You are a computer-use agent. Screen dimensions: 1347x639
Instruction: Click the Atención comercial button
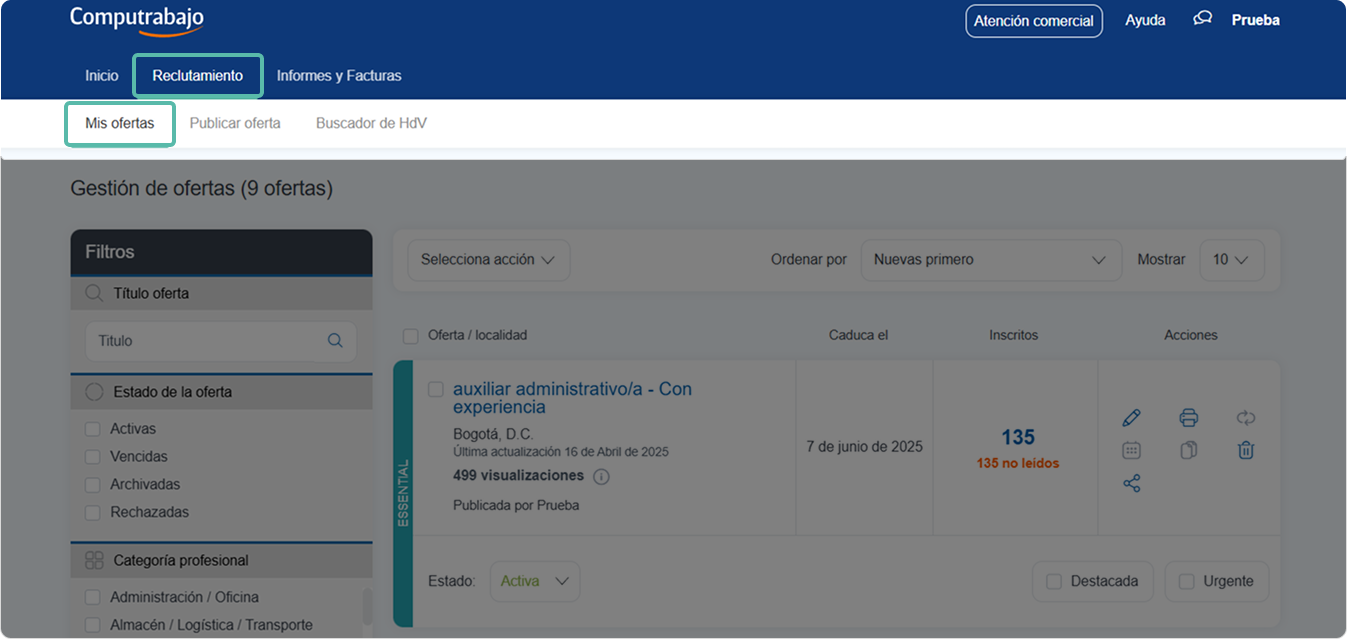tap(1034, 20)
